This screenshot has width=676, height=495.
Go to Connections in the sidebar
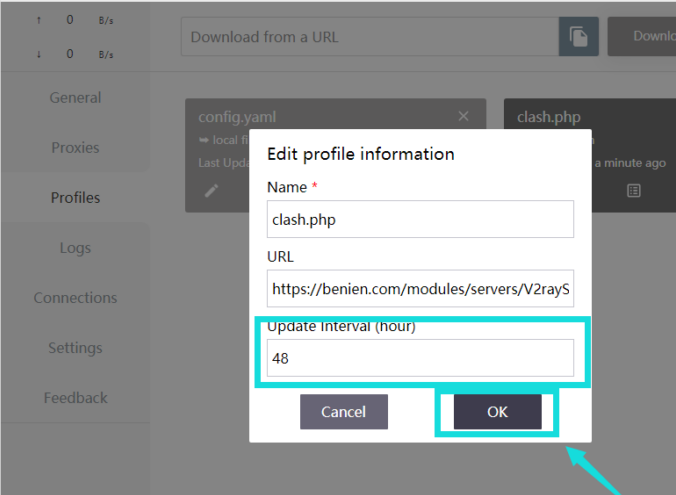pyautogui.click(x=75, y=298)
